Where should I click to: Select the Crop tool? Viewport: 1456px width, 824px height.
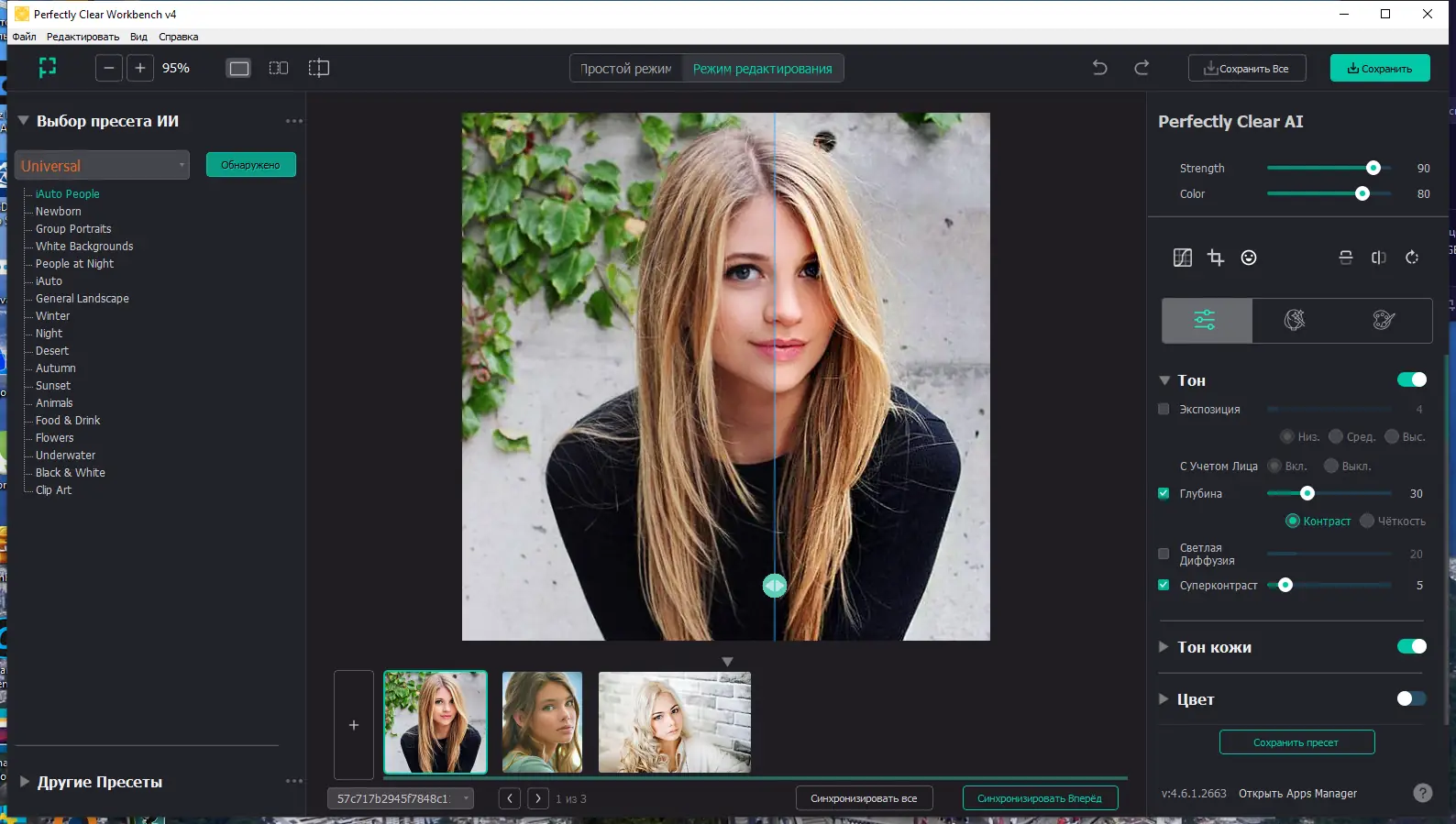(x=1216, y=258)
